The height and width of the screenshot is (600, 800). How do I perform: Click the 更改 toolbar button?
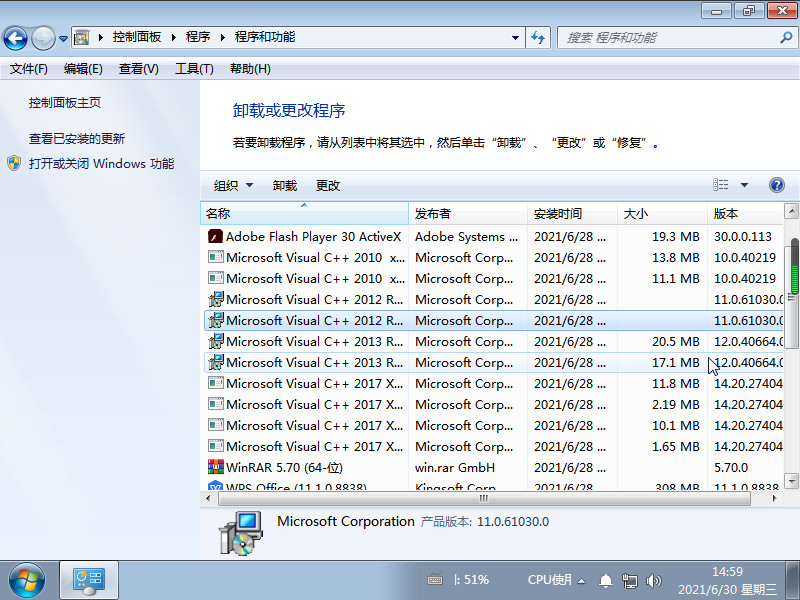[328, 186]
